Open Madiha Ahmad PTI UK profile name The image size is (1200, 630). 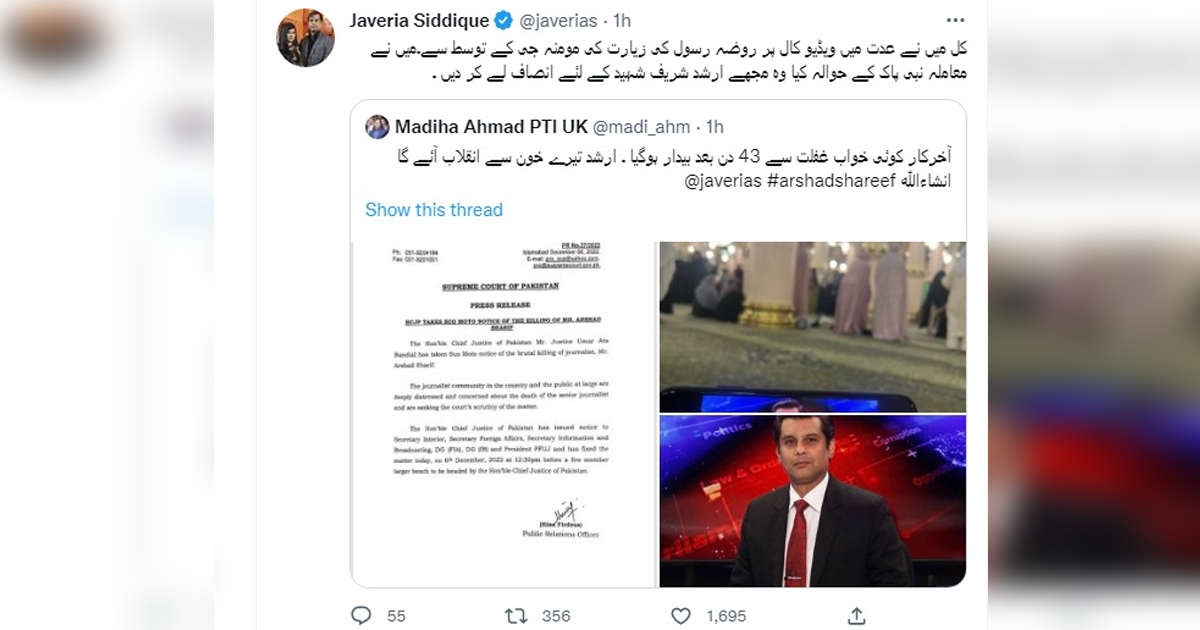coord(490,127)
